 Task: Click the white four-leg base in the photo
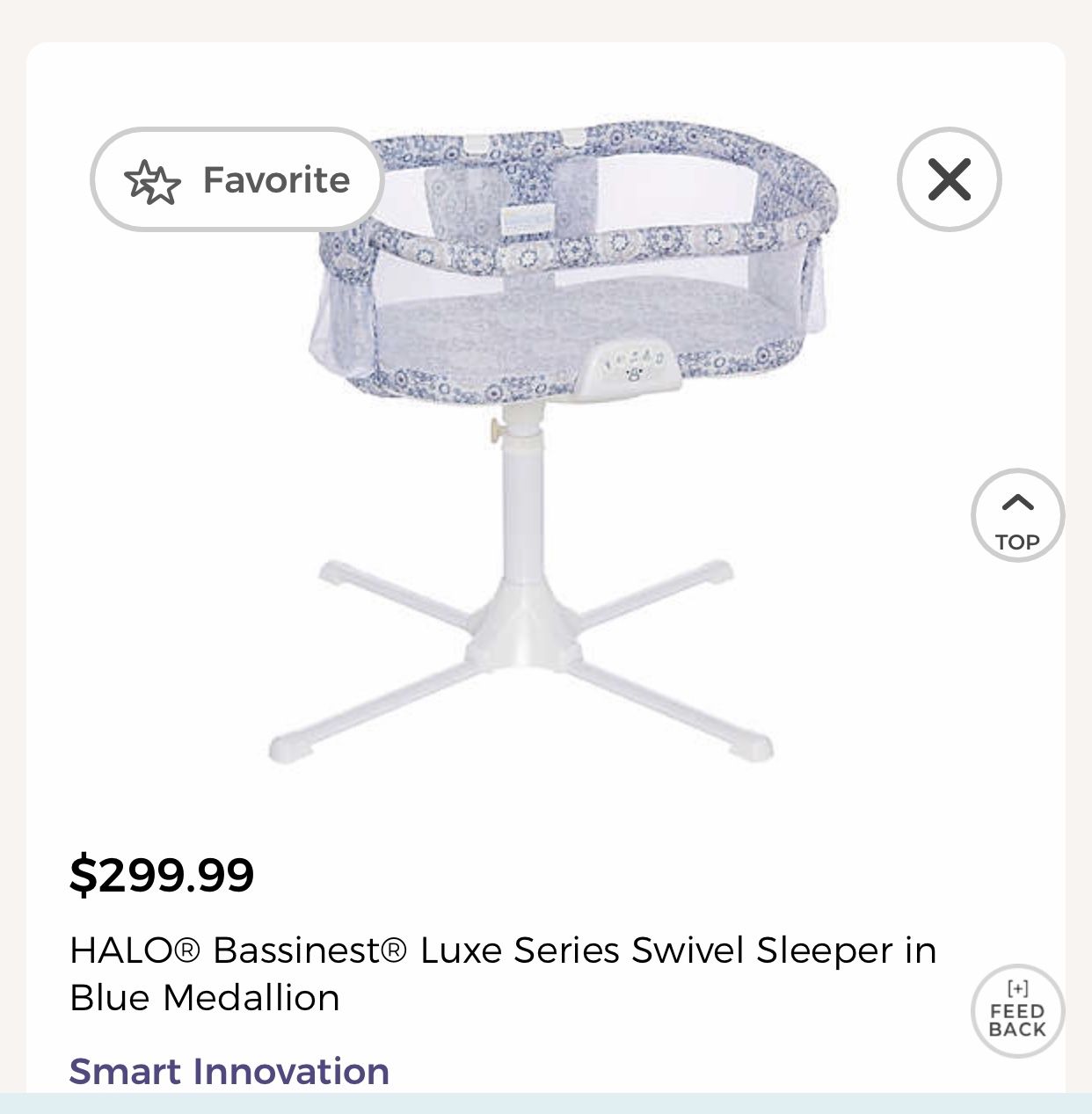click(x=522, y=659)
